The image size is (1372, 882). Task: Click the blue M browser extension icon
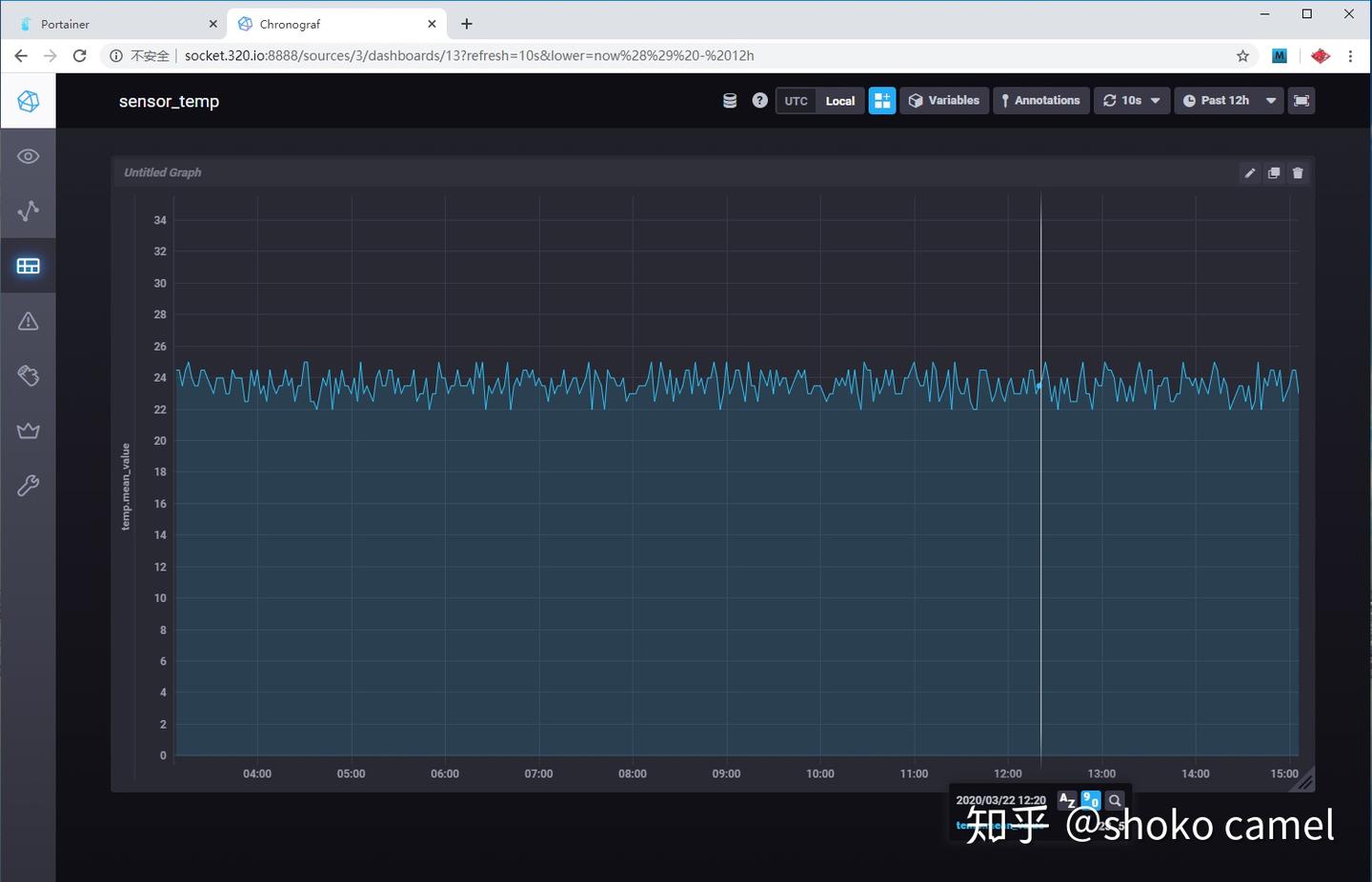pyautogui.click(x=1280, y=56)
